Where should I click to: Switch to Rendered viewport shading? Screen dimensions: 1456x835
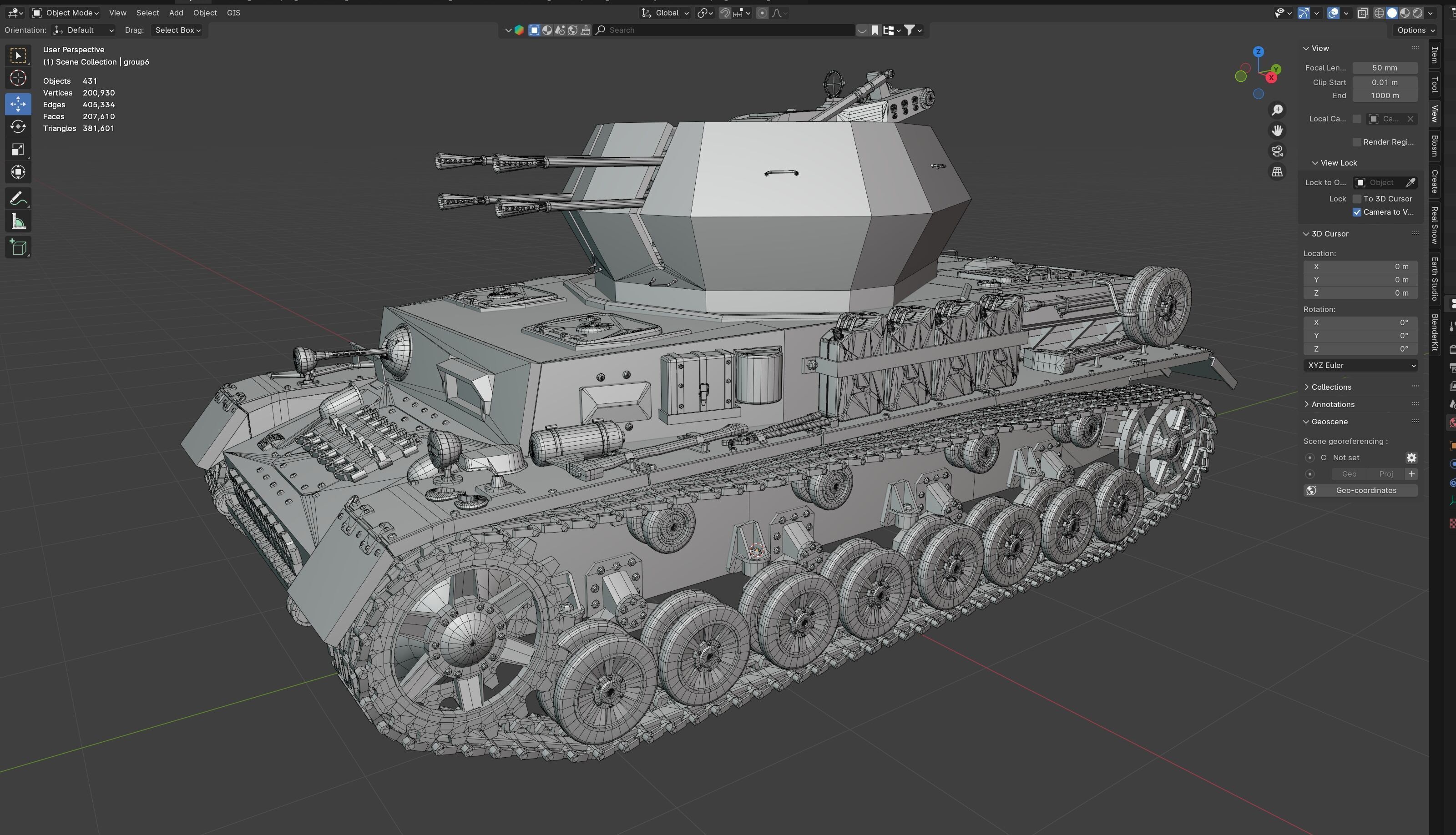[1418, 13]
